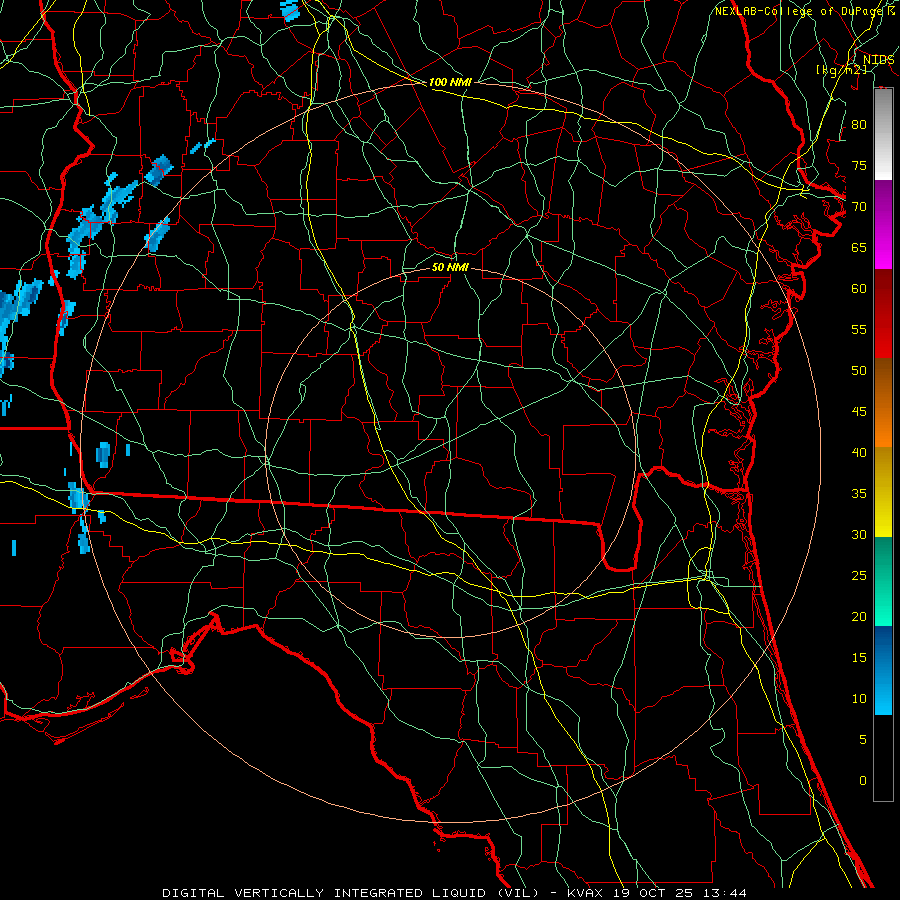Click the legend value 25
The height and width of the screenshot is (900, 900).
859,575
